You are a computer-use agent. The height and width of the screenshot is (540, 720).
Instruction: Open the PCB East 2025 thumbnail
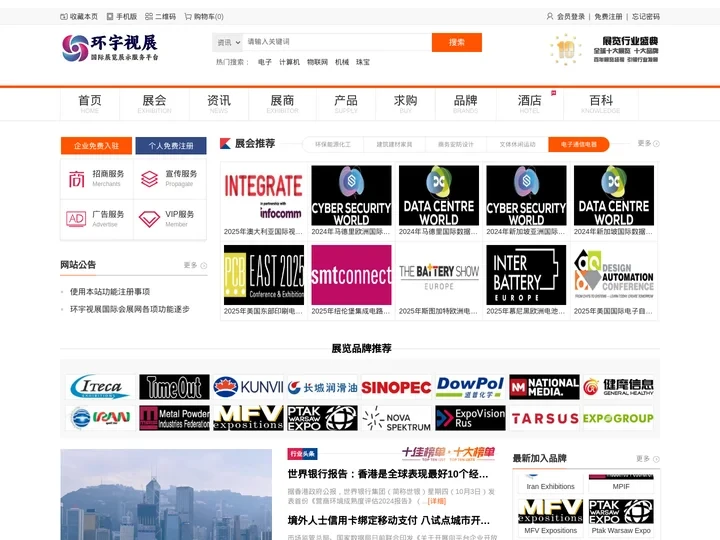pyautogui.click(x=264, y=275)
